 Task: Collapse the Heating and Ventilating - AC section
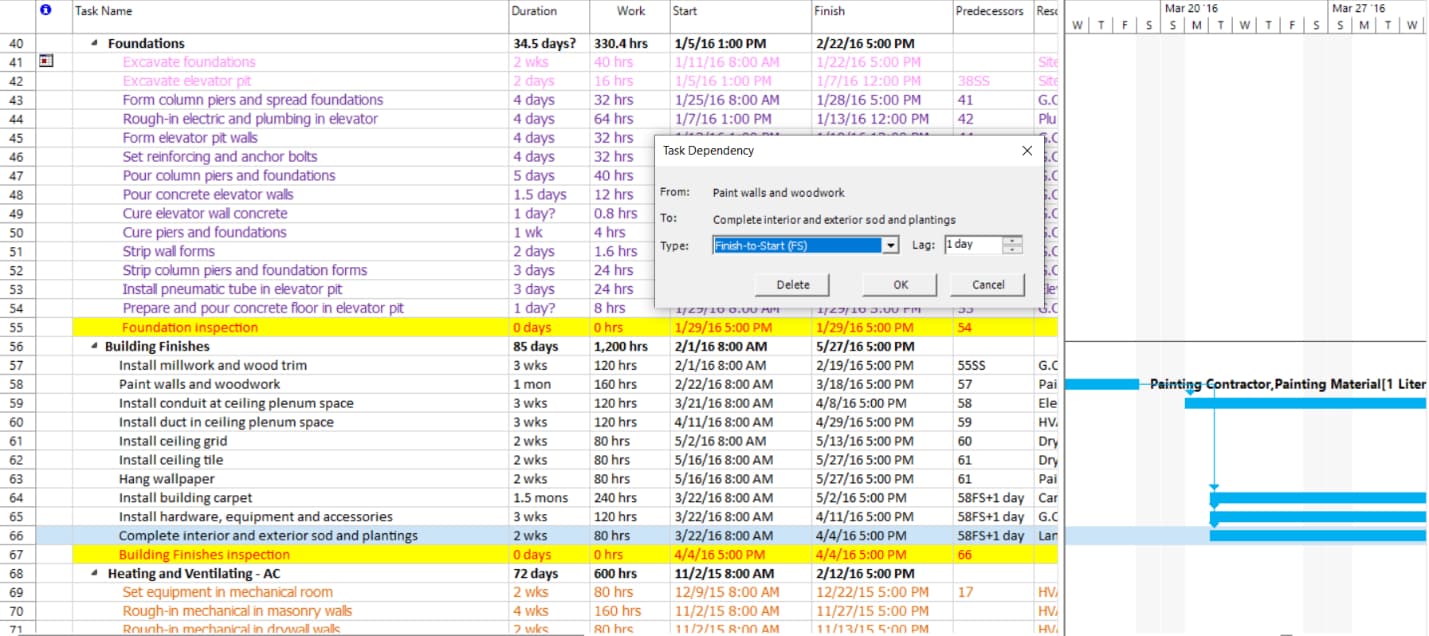point(94,574)
